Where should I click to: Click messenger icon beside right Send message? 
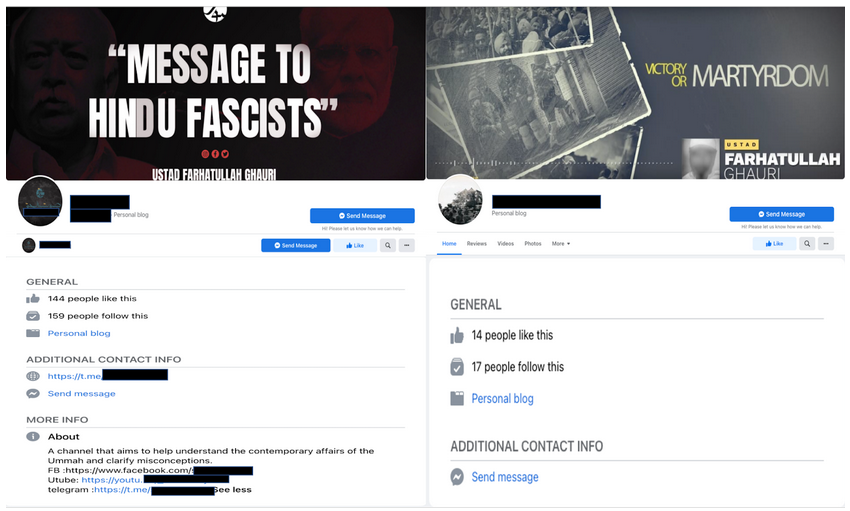[457, 477]
